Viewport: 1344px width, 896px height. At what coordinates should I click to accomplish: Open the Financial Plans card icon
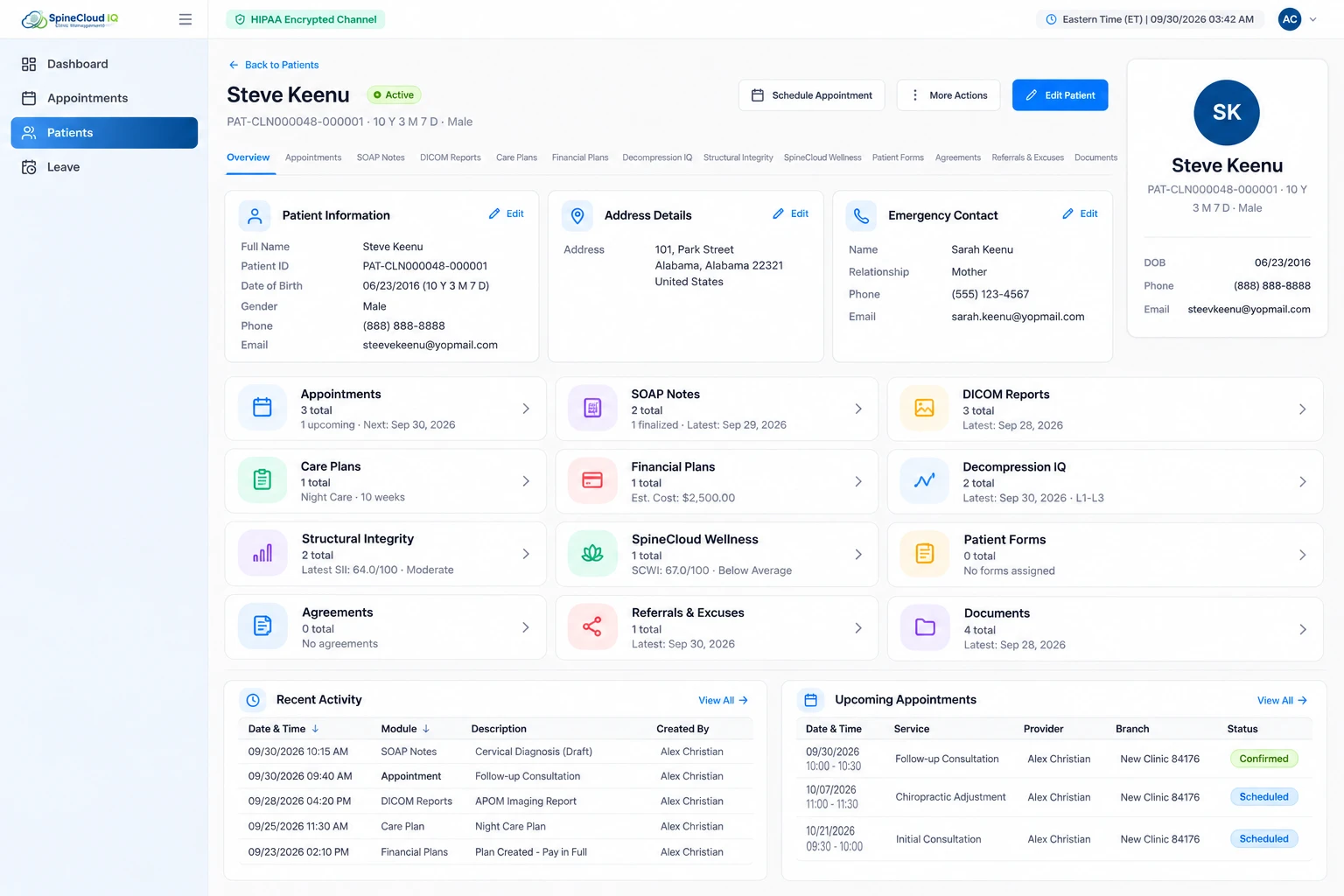click(592, 480)
